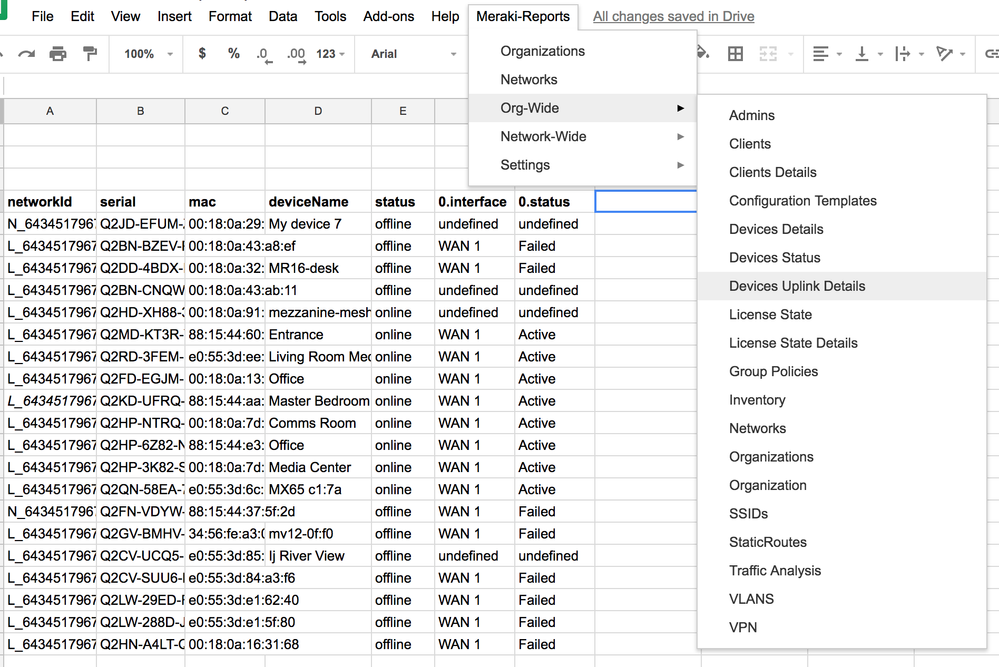999x667 pixels.
Task: Click All changes saved in Drive link
Action: (673, 17)
